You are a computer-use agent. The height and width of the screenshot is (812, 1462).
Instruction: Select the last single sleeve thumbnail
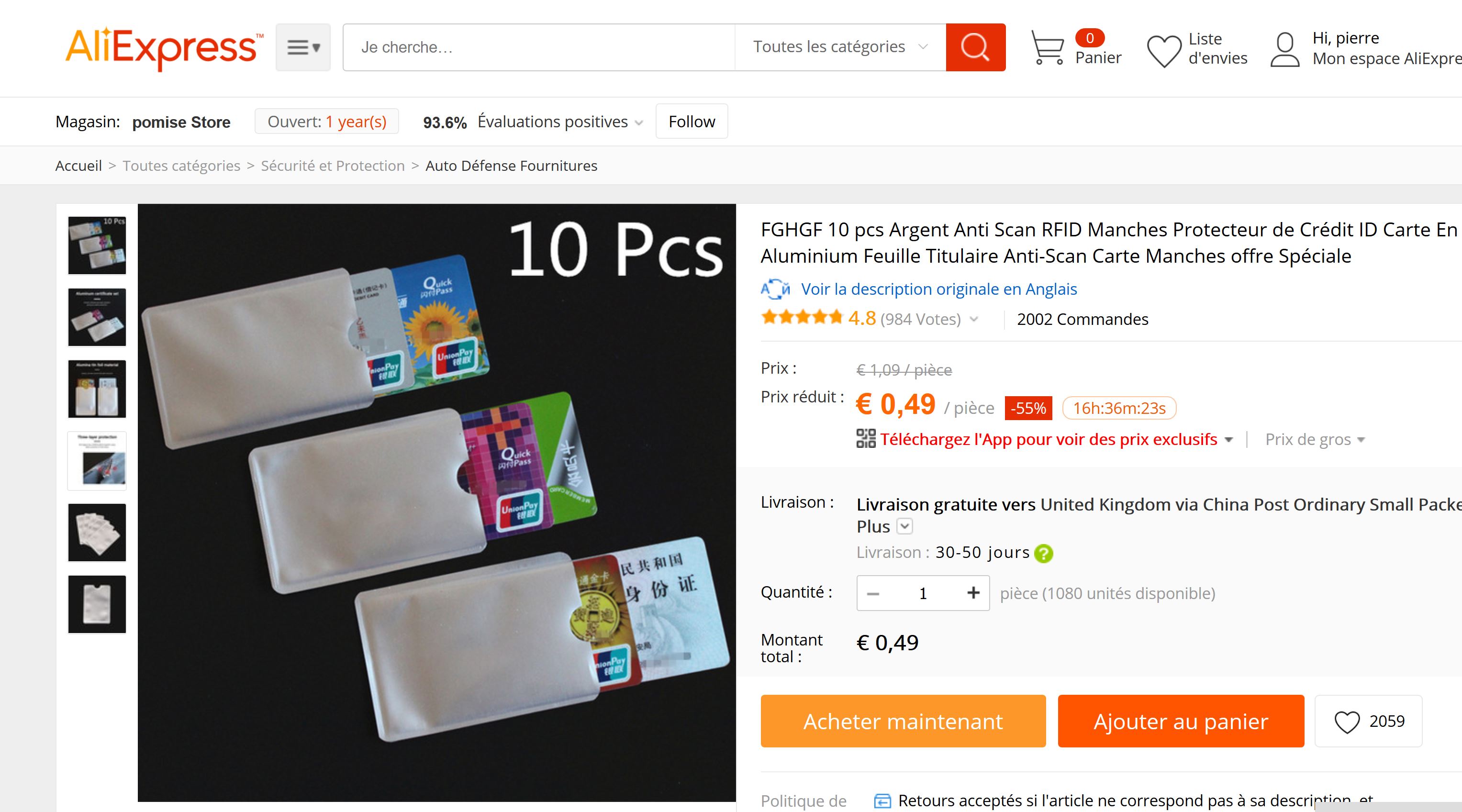click(x=97, y=604)
